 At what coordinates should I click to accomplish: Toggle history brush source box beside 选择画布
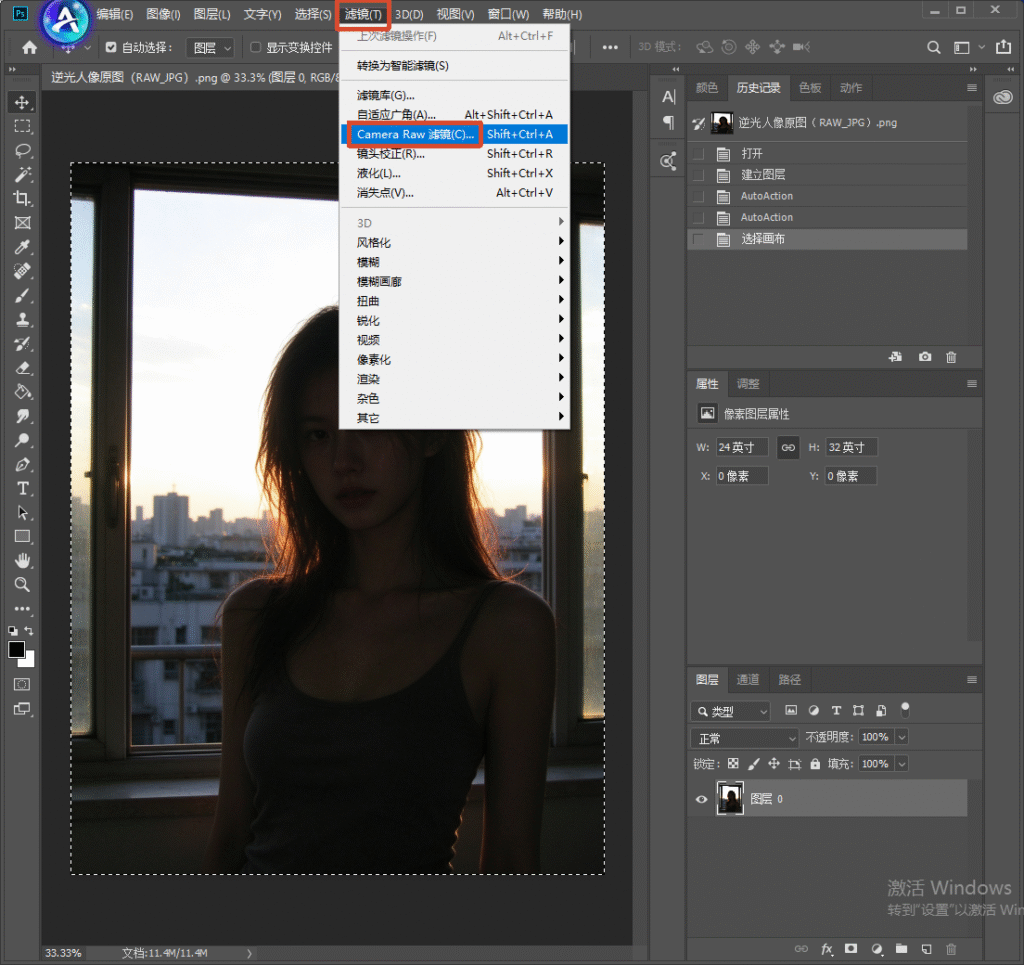point(699,239)
